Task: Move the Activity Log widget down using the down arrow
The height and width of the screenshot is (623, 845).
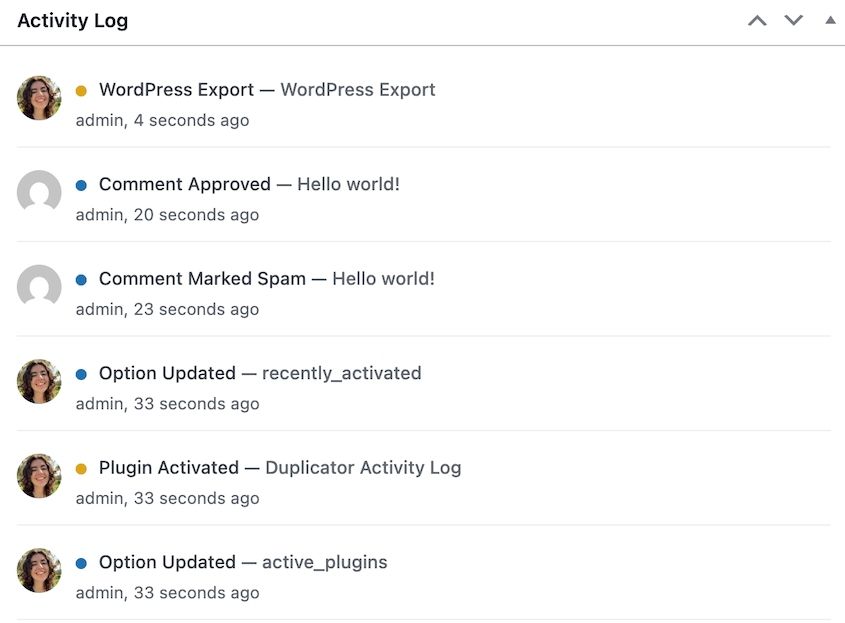Action: (793, 19)
